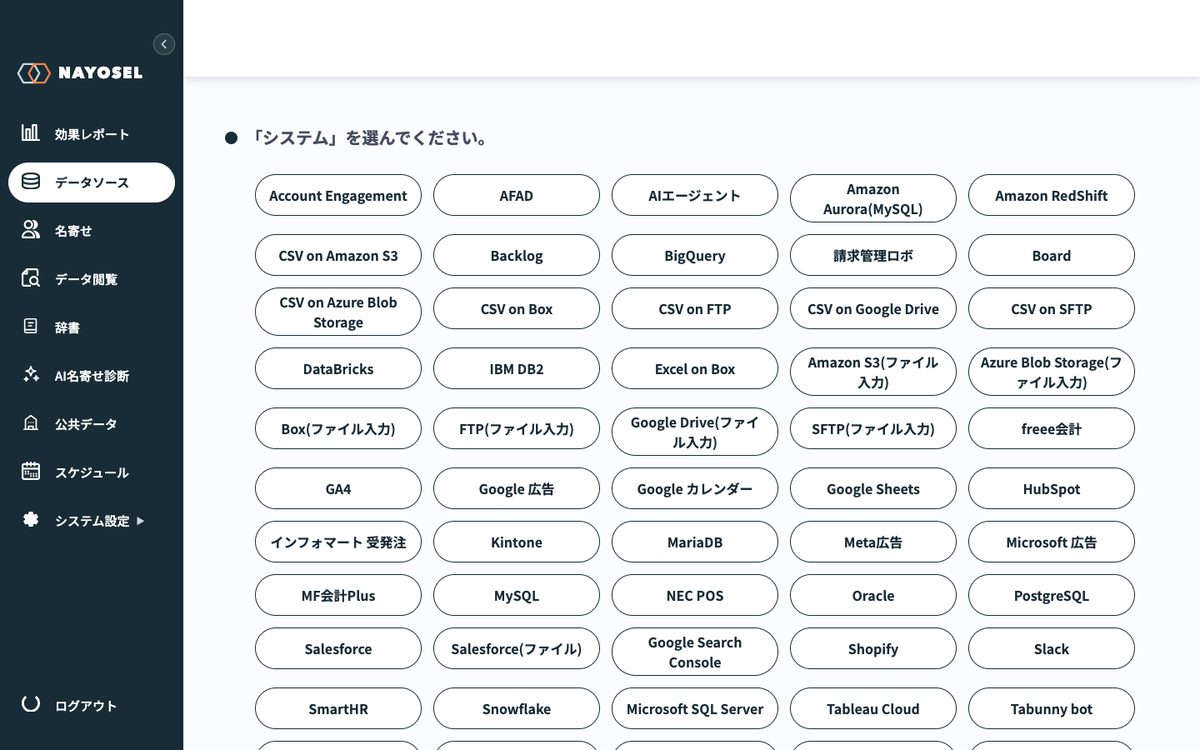
Task: Choose Excel on Box
Action: [695, 369]
